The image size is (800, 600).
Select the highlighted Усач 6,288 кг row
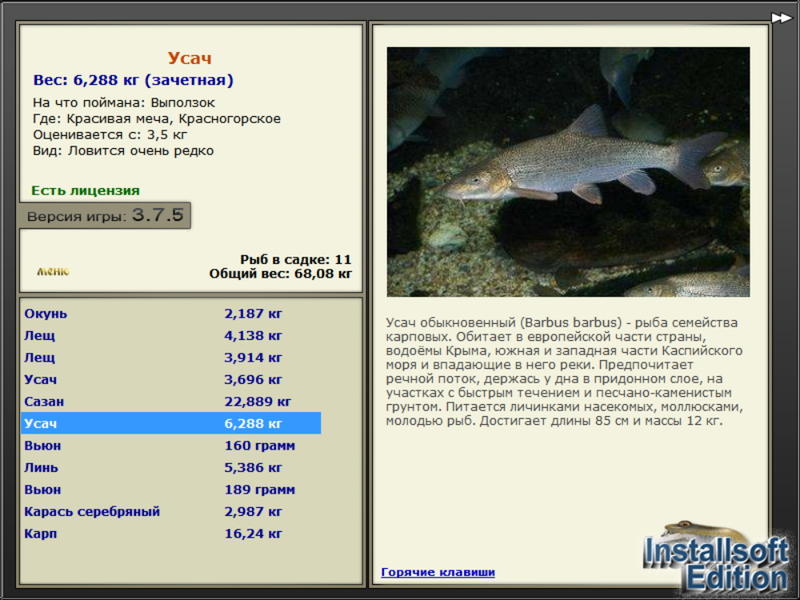[x=171, y=423]
